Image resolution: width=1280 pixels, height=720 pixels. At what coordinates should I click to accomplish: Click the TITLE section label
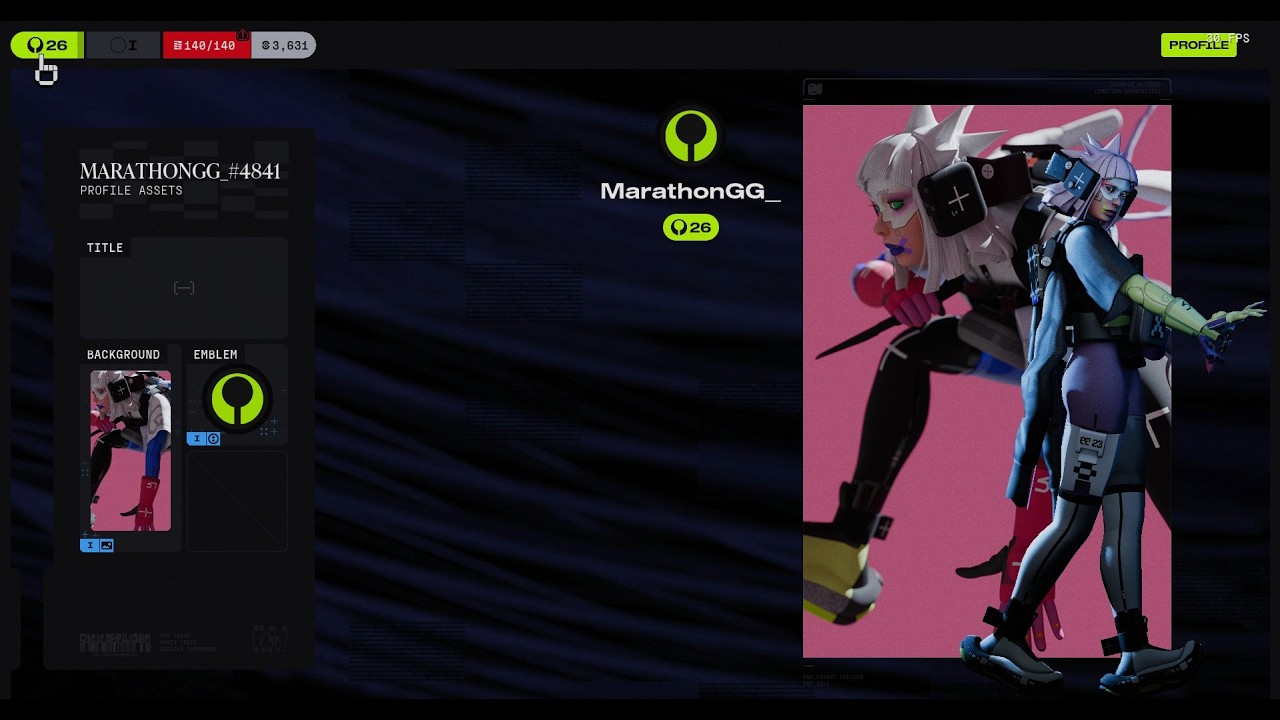(x=105, y=248)
